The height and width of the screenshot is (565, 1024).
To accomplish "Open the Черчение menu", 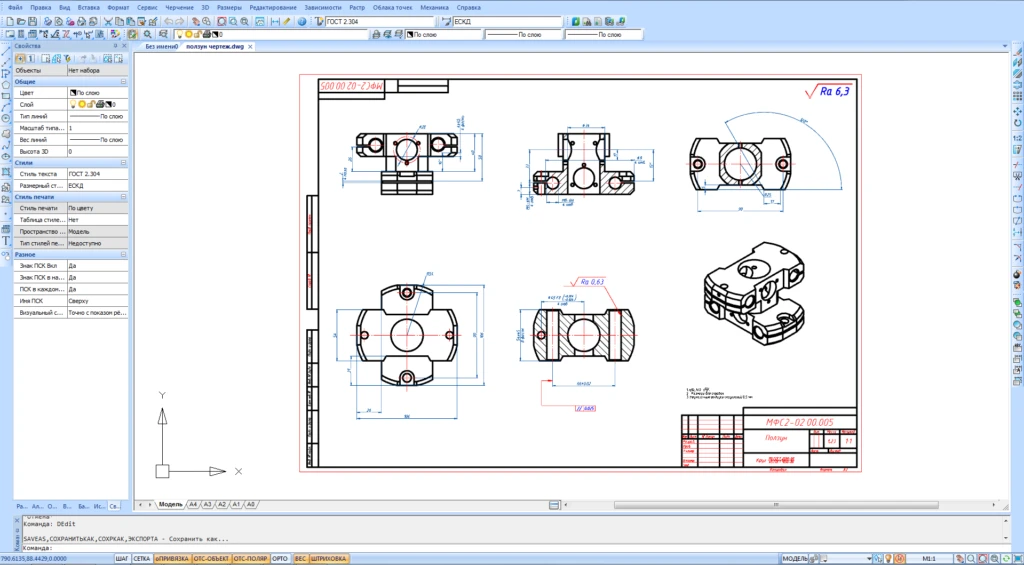I will tap(182, 7).
